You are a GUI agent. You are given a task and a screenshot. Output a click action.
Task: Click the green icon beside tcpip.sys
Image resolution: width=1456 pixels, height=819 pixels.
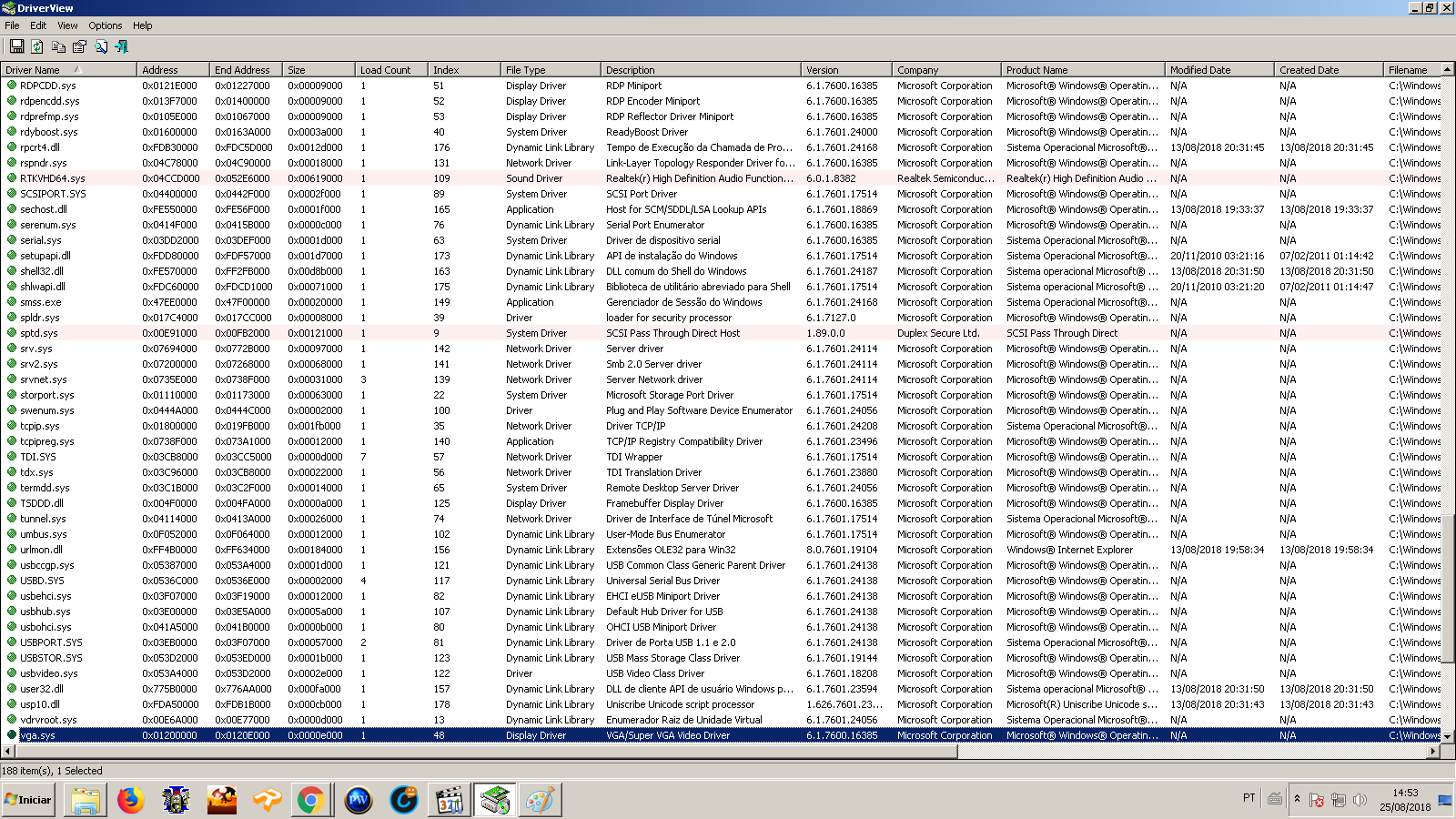pyautogui.click(x=12, y=425)
